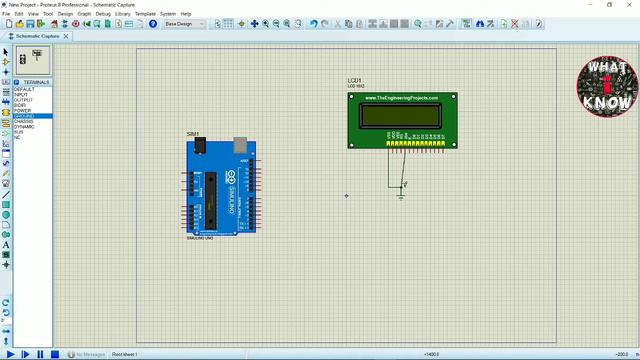The image size is (640, 360).
Task: Pick the 2D line drawing tool
Action: (6, 195)
